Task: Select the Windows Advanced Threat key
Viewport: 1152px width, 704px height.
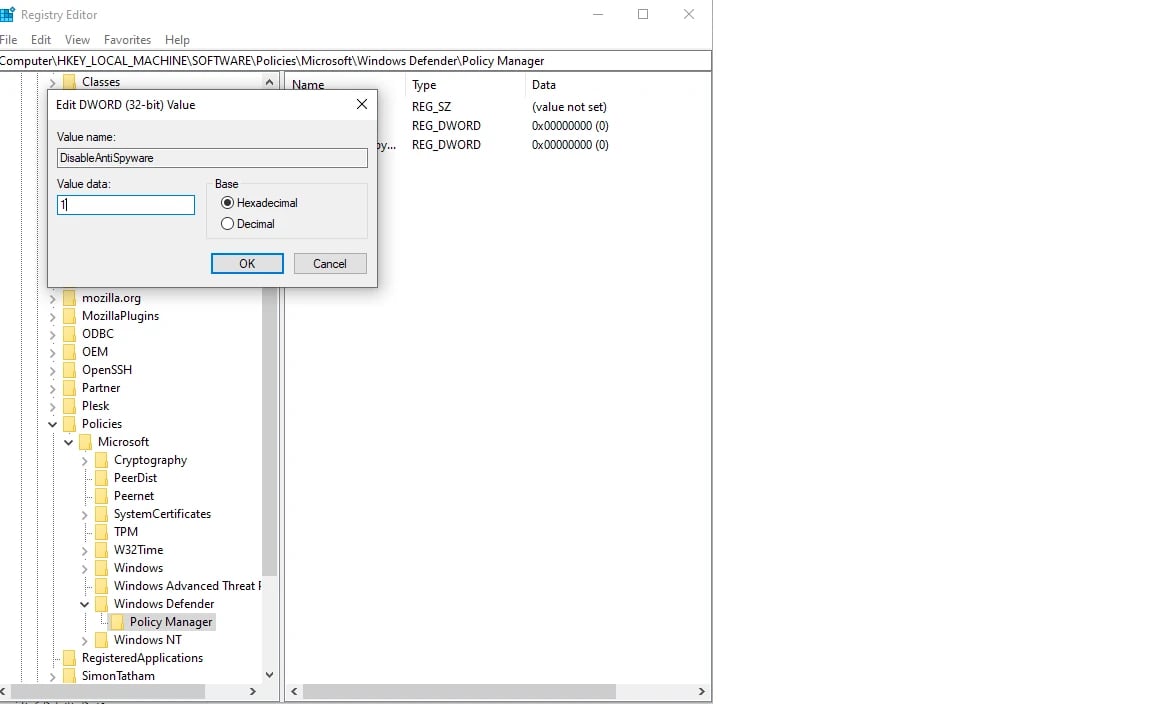Action: click(x=187, y=586)
